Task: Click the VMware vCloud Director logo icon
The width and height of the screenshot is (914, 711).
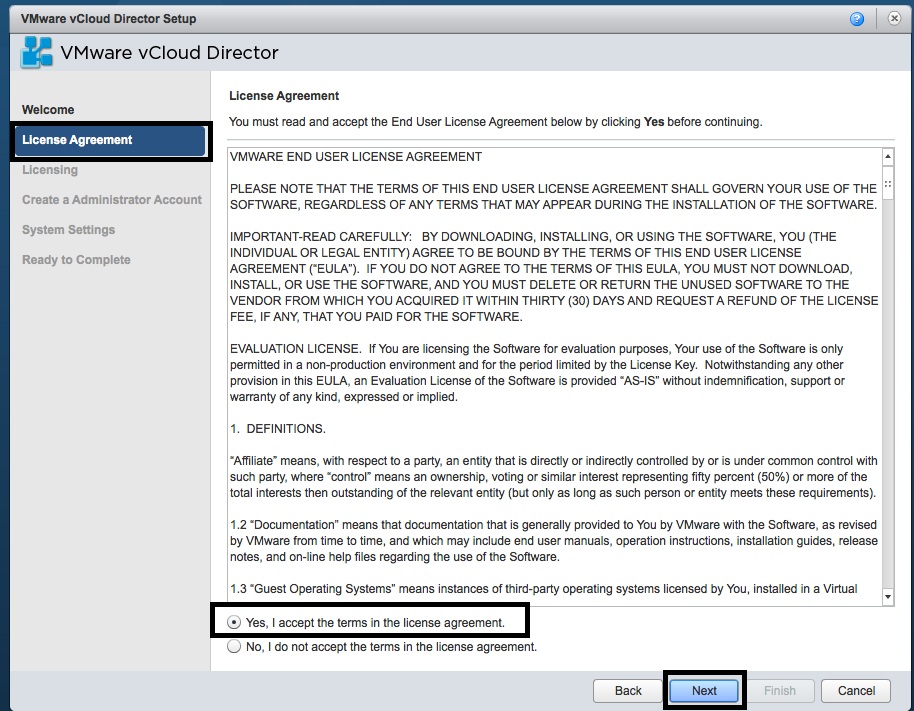Action: click(x=37, y=53)
